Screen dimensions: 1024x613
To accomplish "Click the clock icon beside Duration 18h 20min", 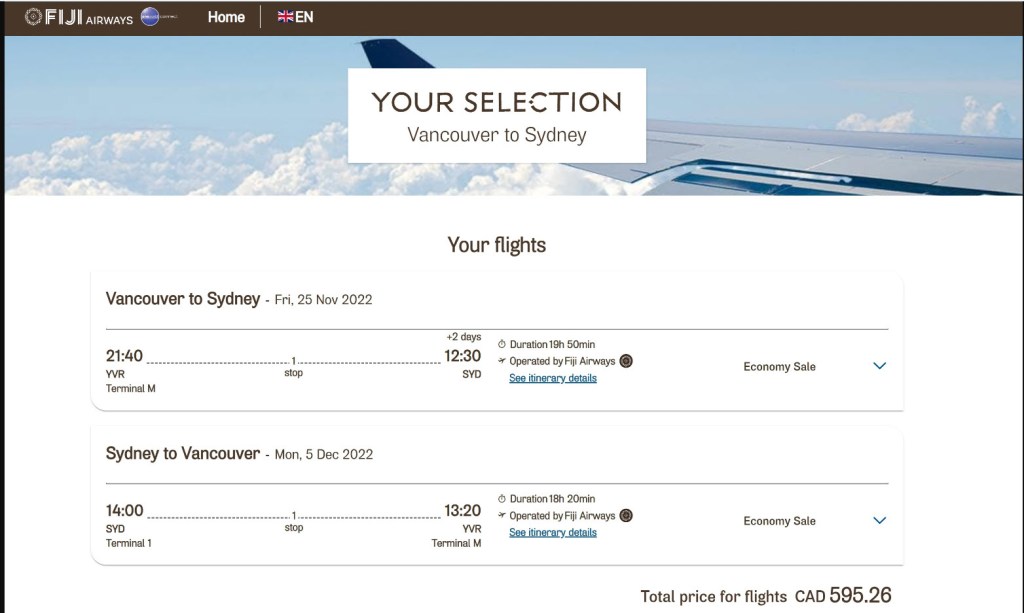I will point(502,499).
